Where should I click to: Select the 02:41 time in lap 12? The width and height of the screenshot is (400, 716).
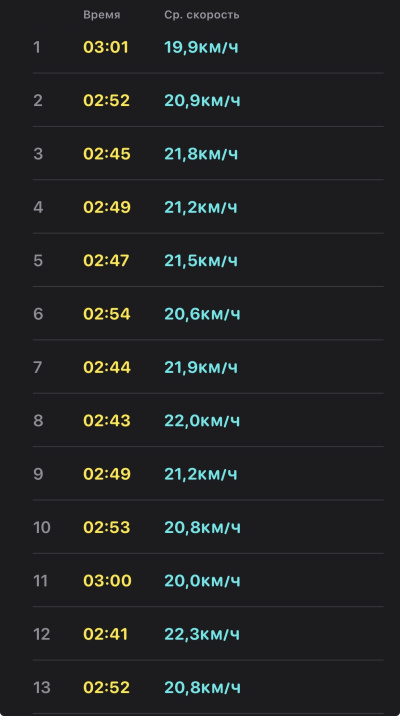click(x=105, y=634)
